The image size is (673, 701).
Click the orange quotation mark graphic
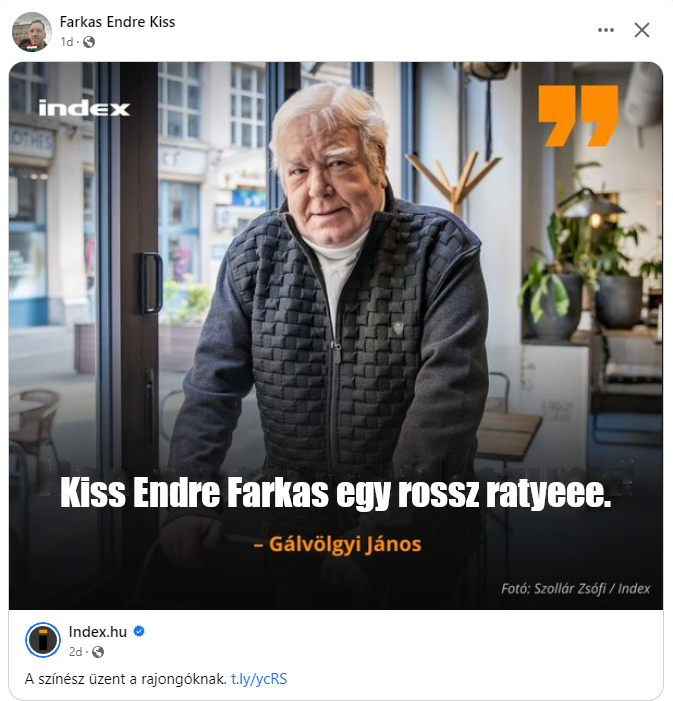pyautogui.click(x=578, y=116)
